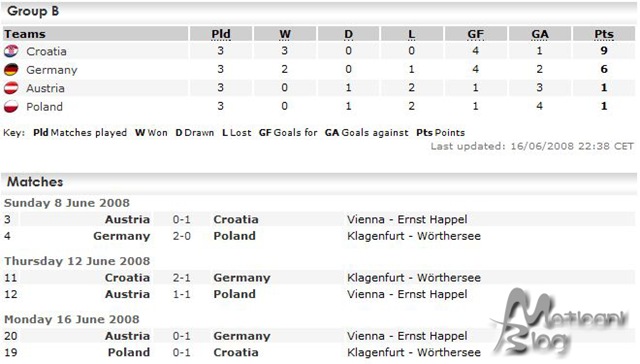Click the GA column header abbreviation
Screen dimensions: 640x364
pyautogui.click(x=540, y=34)
